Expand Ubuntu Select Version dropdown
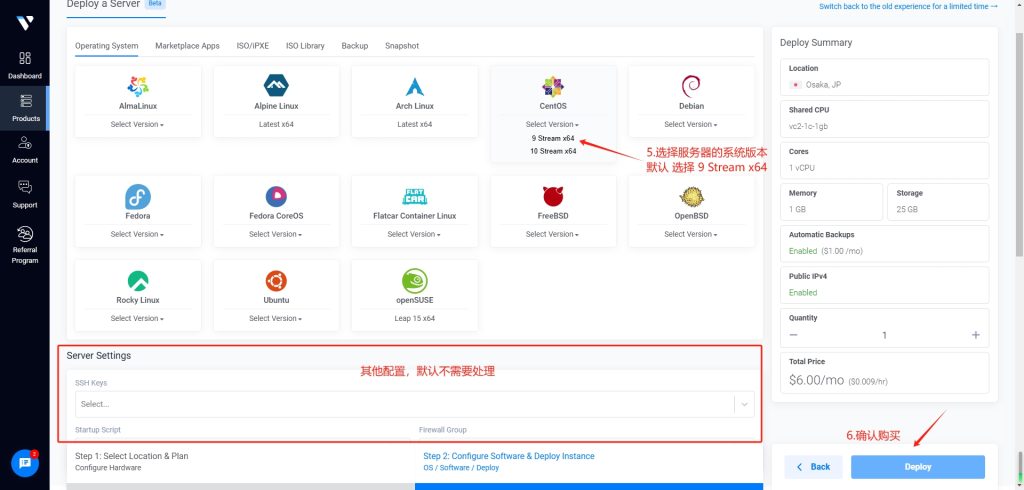Image resolution: width=1024 pixels, height=490 pixels. [276, 318]
